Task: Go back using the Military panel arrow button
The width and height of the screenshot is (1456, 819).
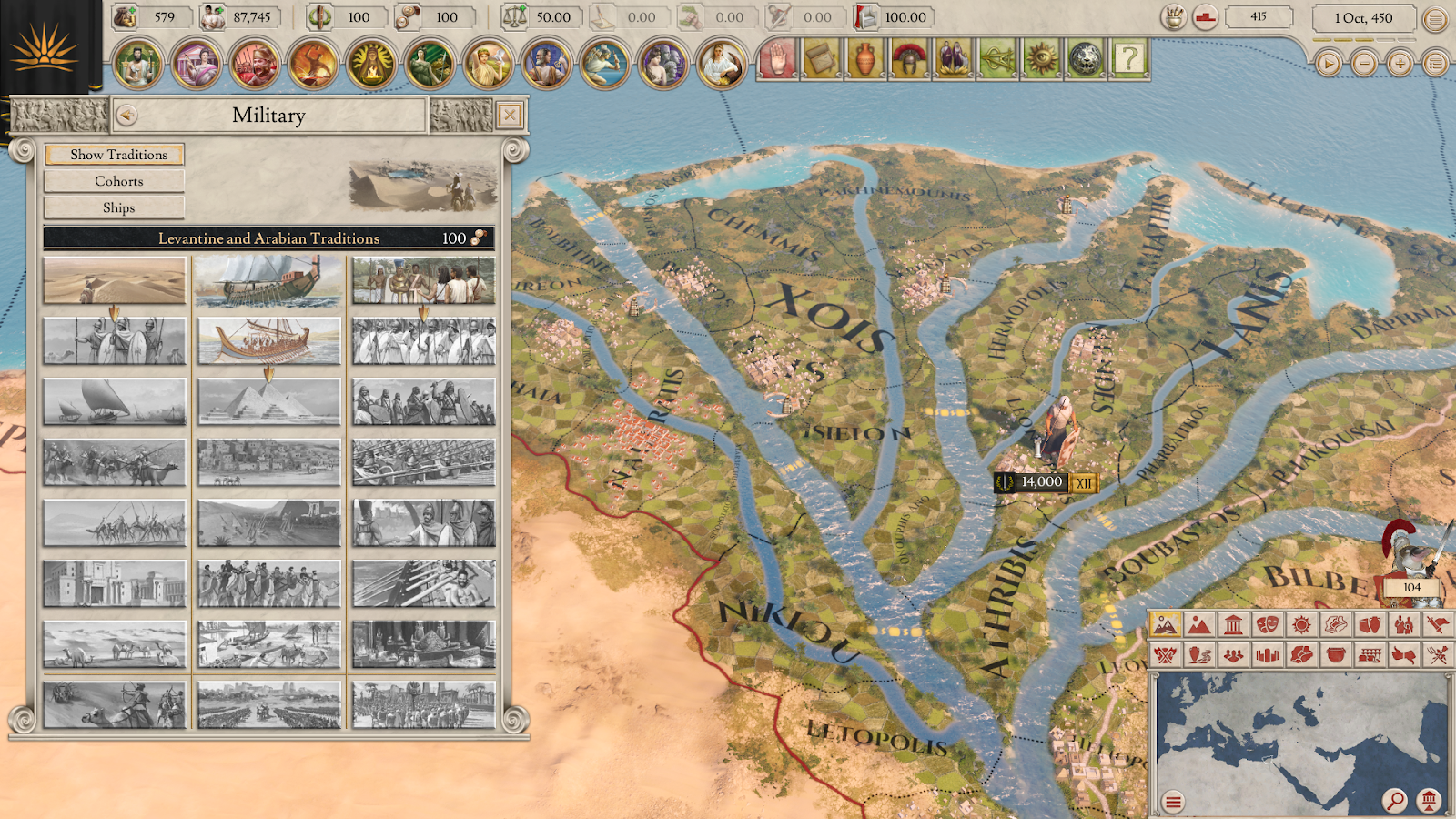Action: click(127, 116)
